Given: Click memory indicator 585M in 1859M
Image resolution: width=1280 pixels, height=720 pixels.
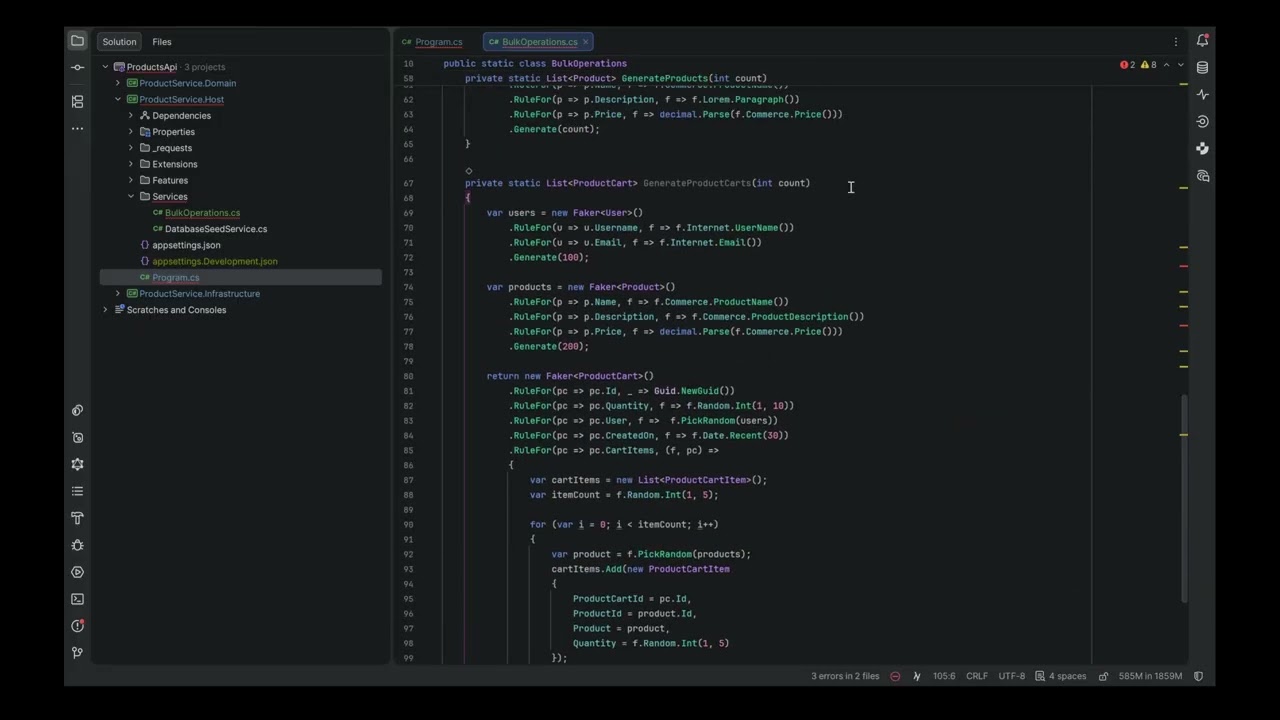Looking at the screenshot, I should click(1150, 676).
